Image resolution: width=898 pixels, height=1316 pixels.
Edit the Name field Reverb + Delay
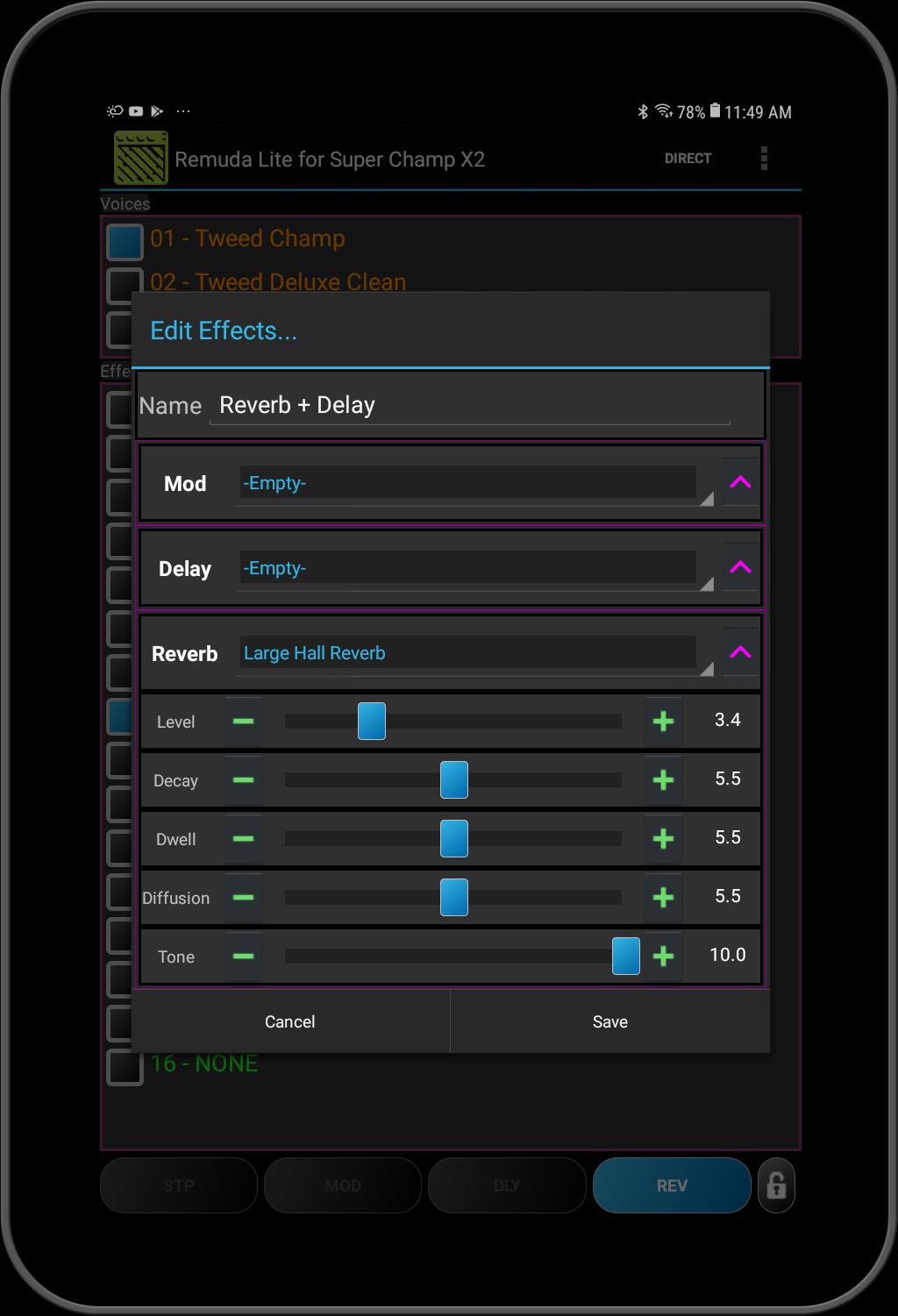click(469, 405)
